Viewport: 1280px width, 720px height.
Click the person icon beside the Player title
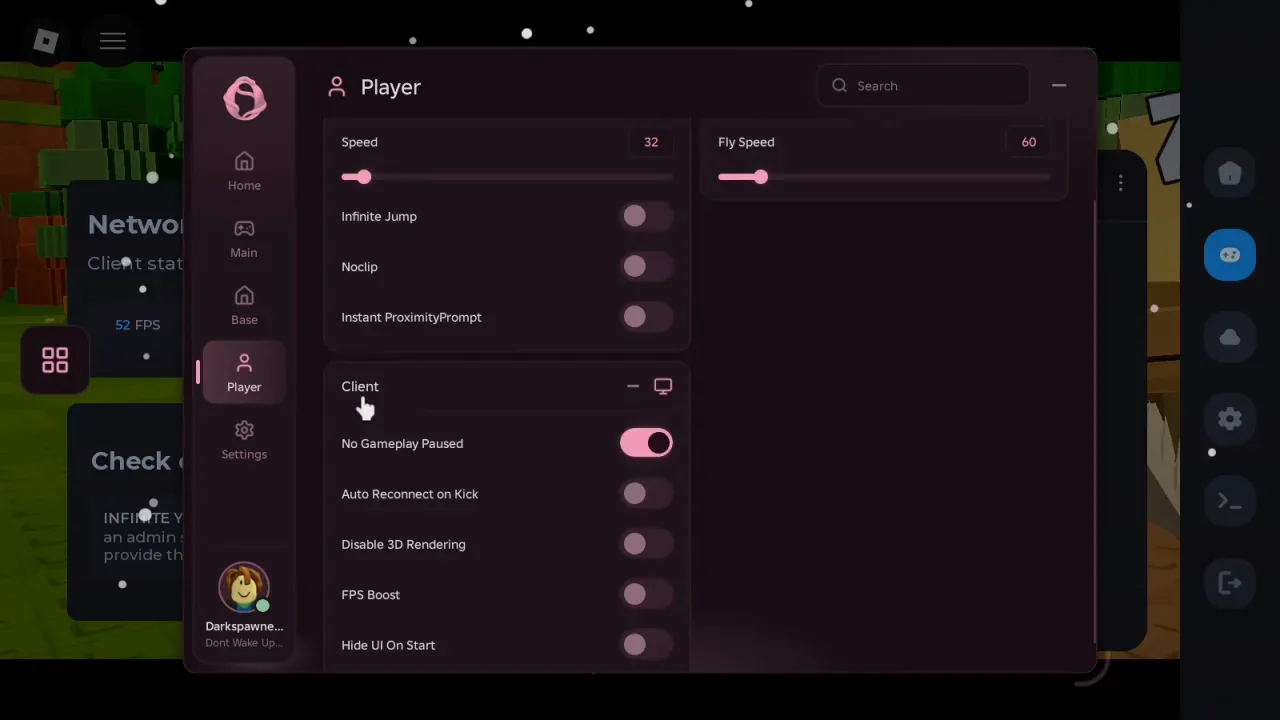point(337,87)
